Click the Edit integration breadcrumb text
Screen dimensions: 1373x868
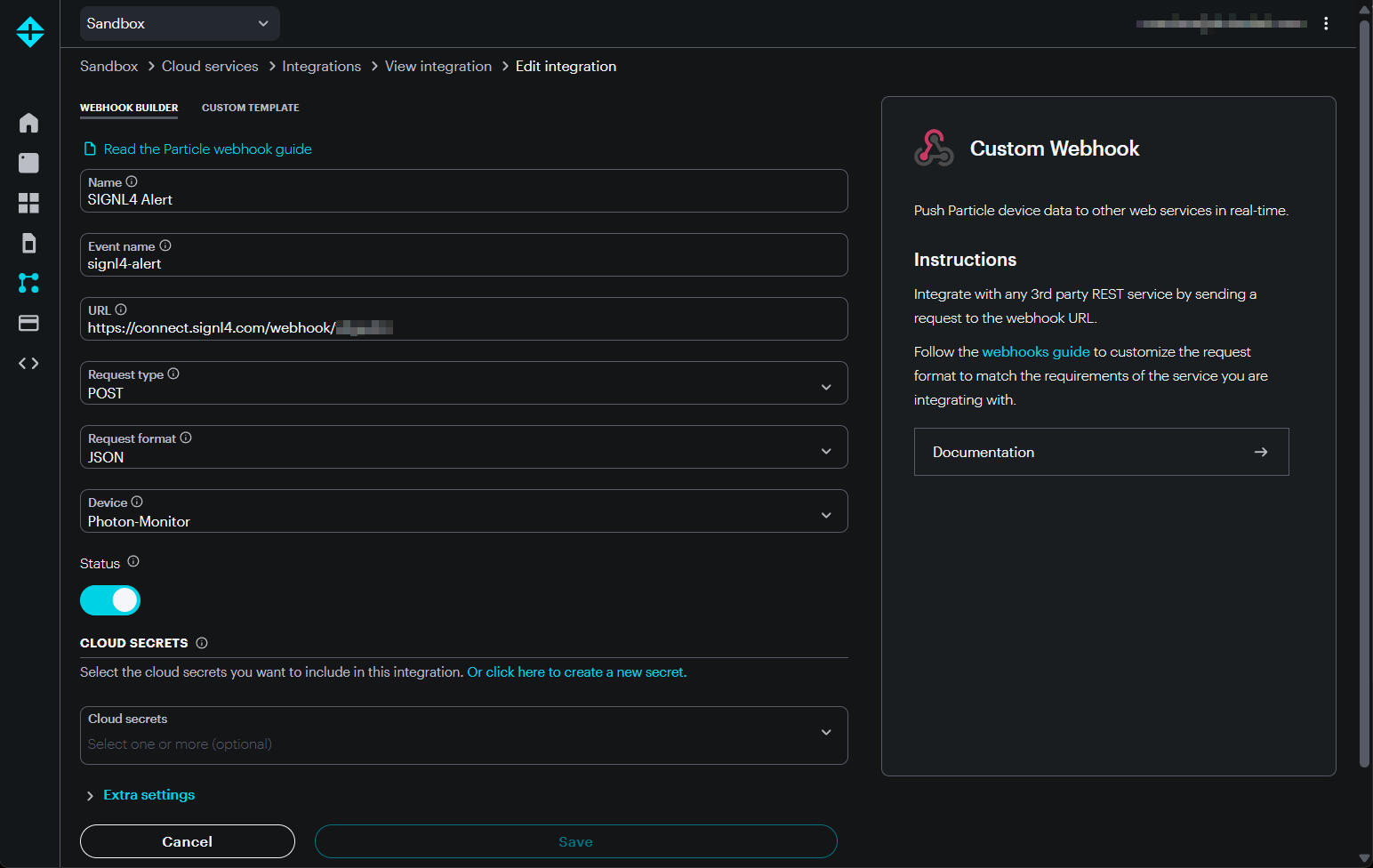[566, 67]
